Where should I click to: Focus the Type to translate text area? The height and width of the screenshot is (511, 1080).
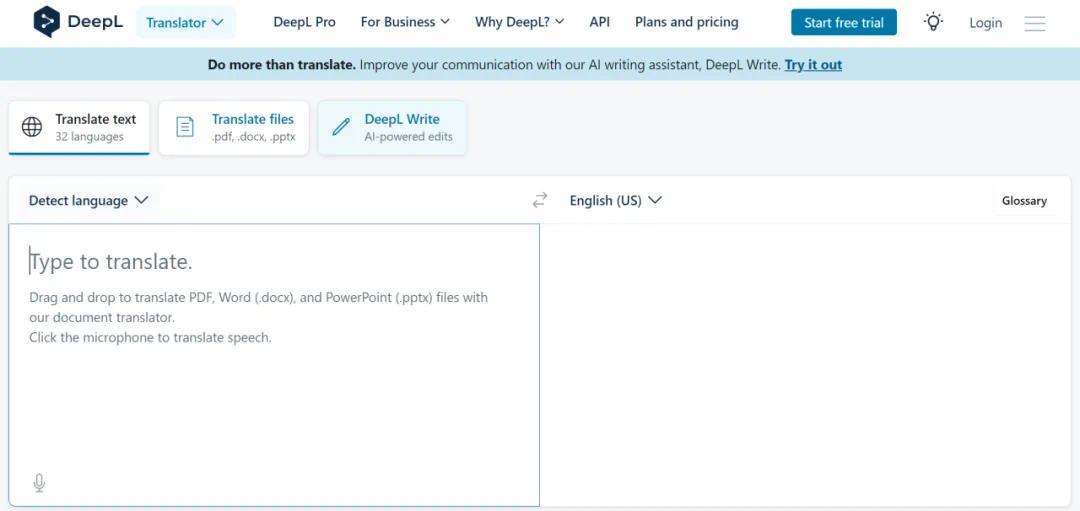click(x=274, y=365)
